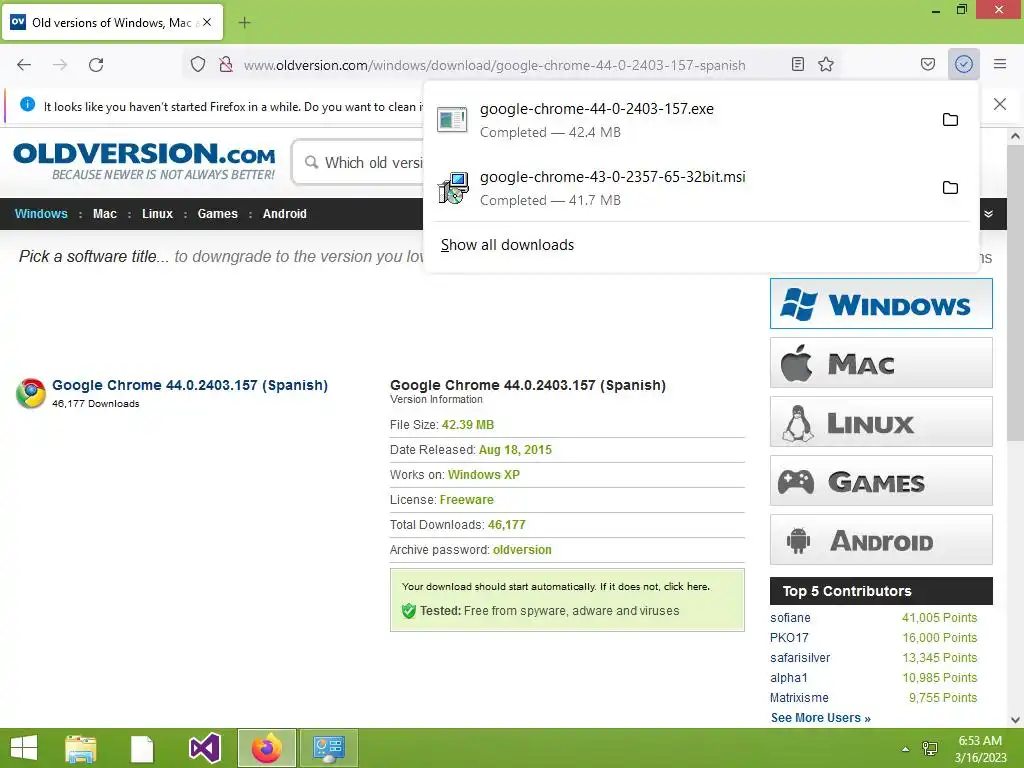The image size is (1024, 768).
Task: Click the OLDVERSION.com logo
Action: 144,161
